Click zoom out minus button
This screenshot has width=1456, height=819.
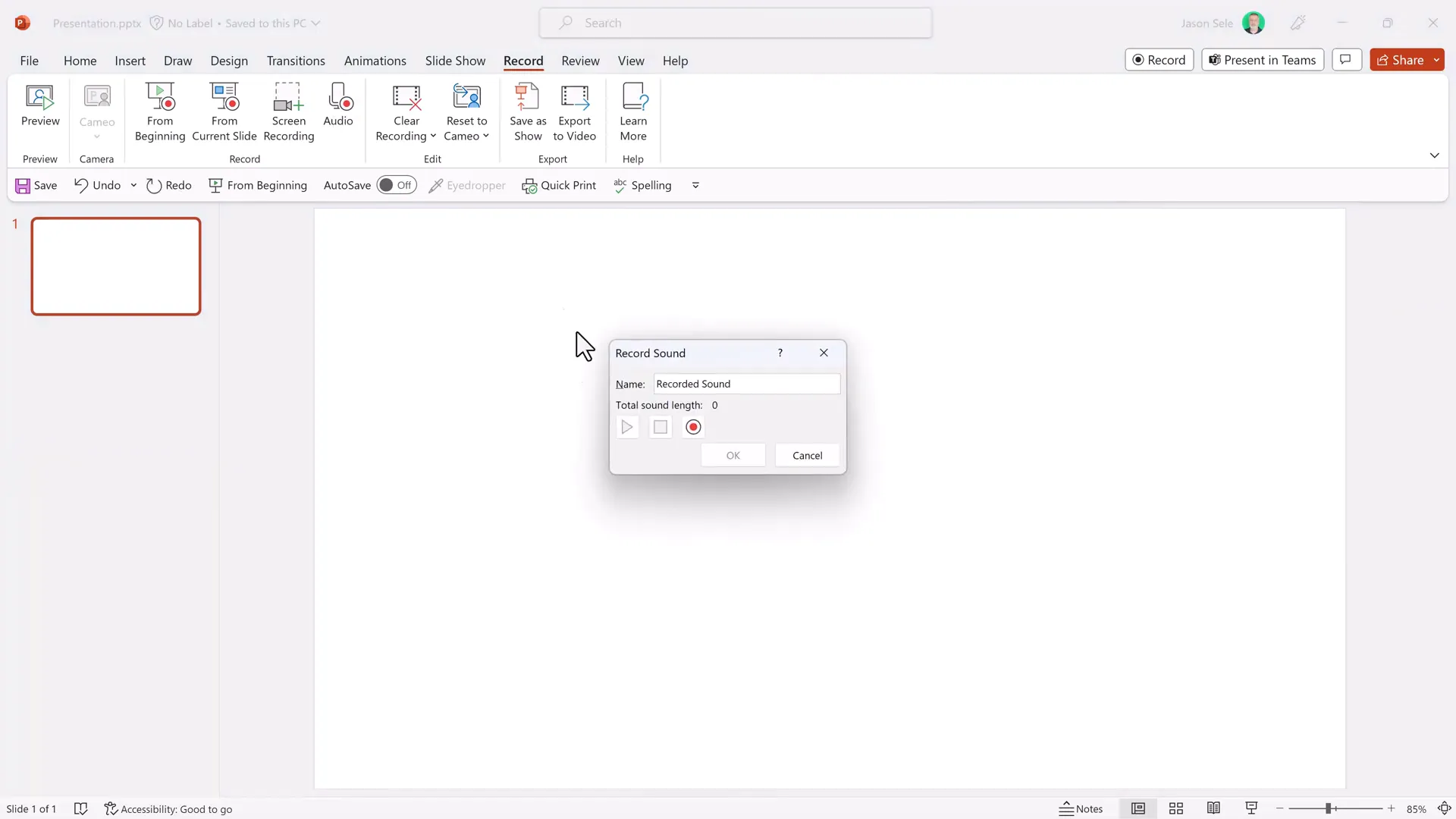pyautogui.click(x=1279, y=809)
